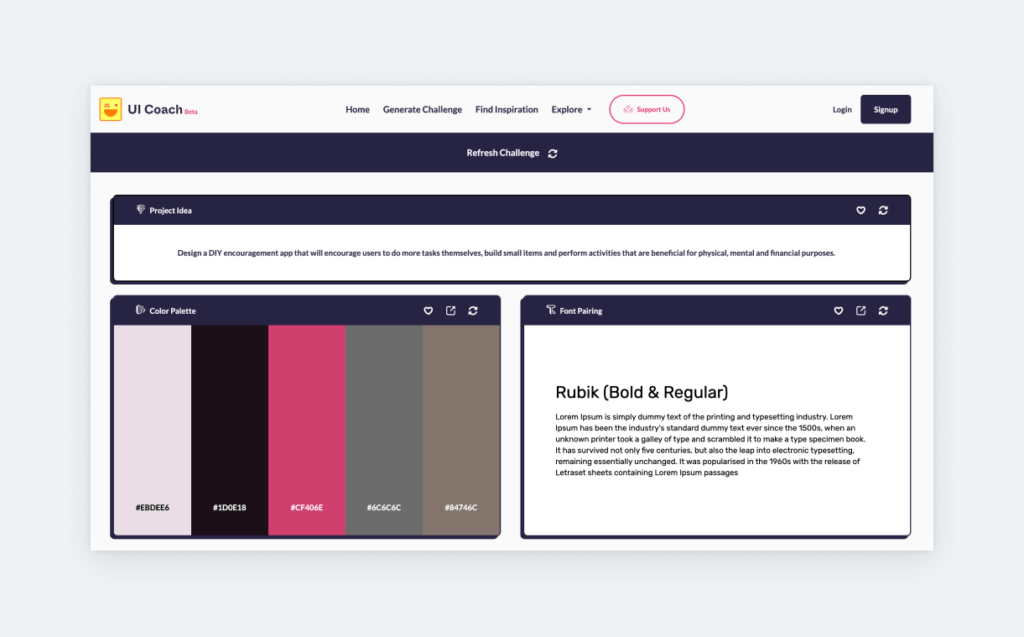Click the typography icon beside Font Pairing

coord(549,311)
